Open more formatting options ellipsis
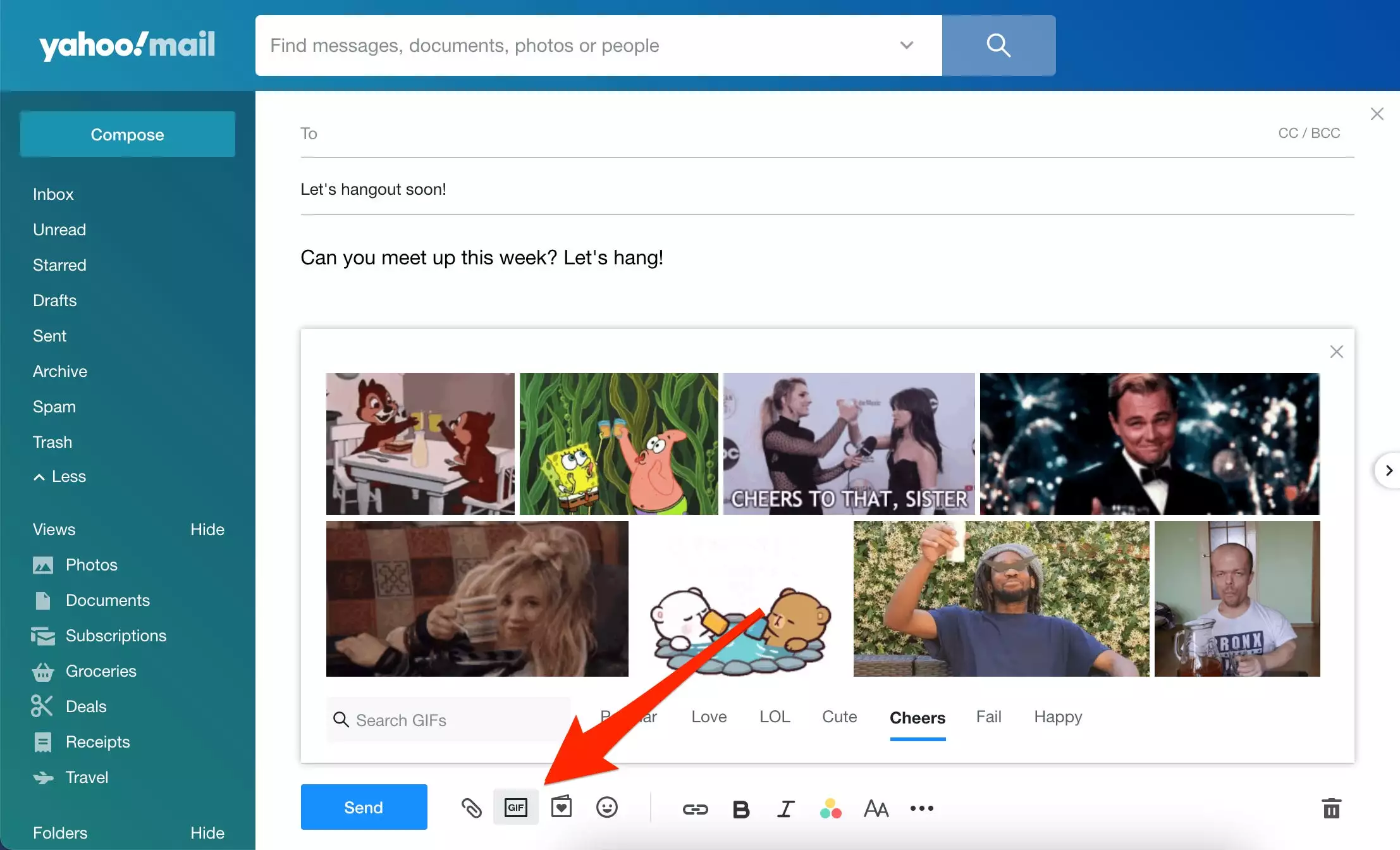 [x=922, y=808]
